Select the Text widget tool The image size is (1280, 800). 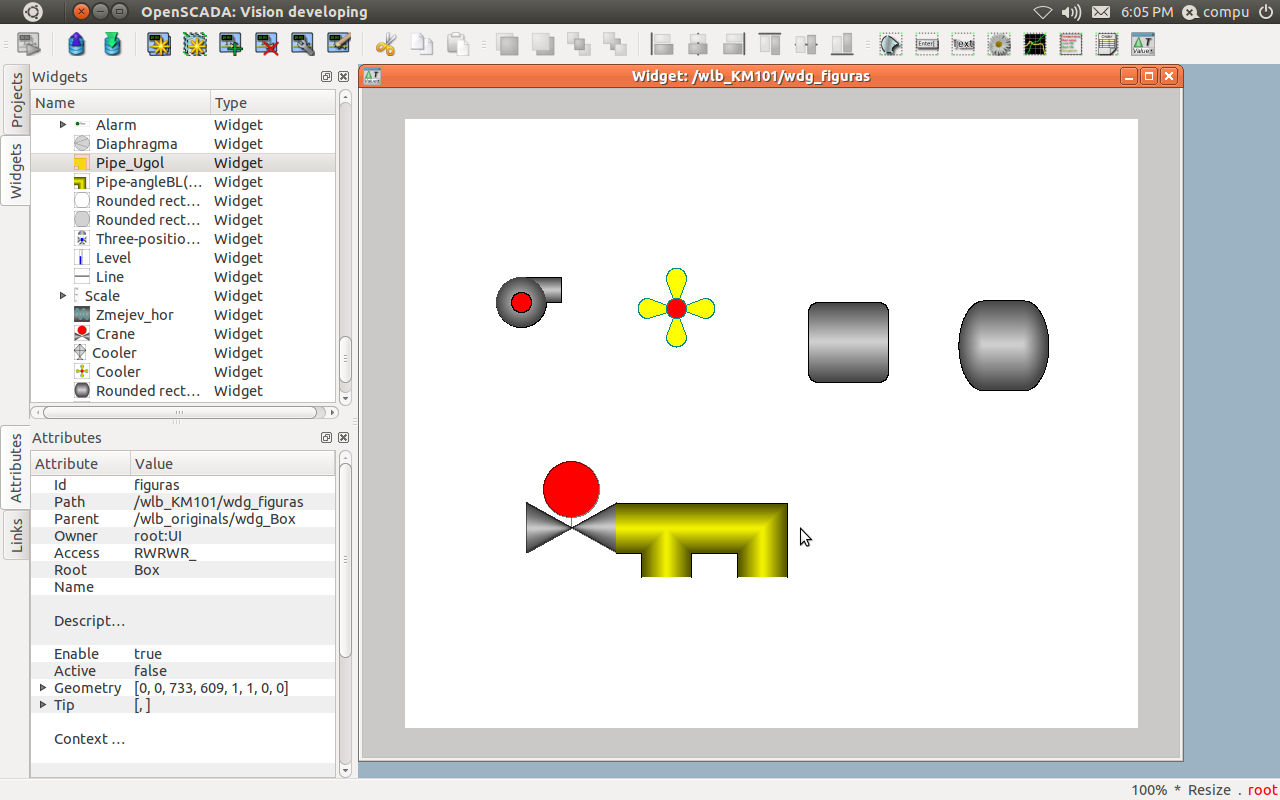click(962, 44)
